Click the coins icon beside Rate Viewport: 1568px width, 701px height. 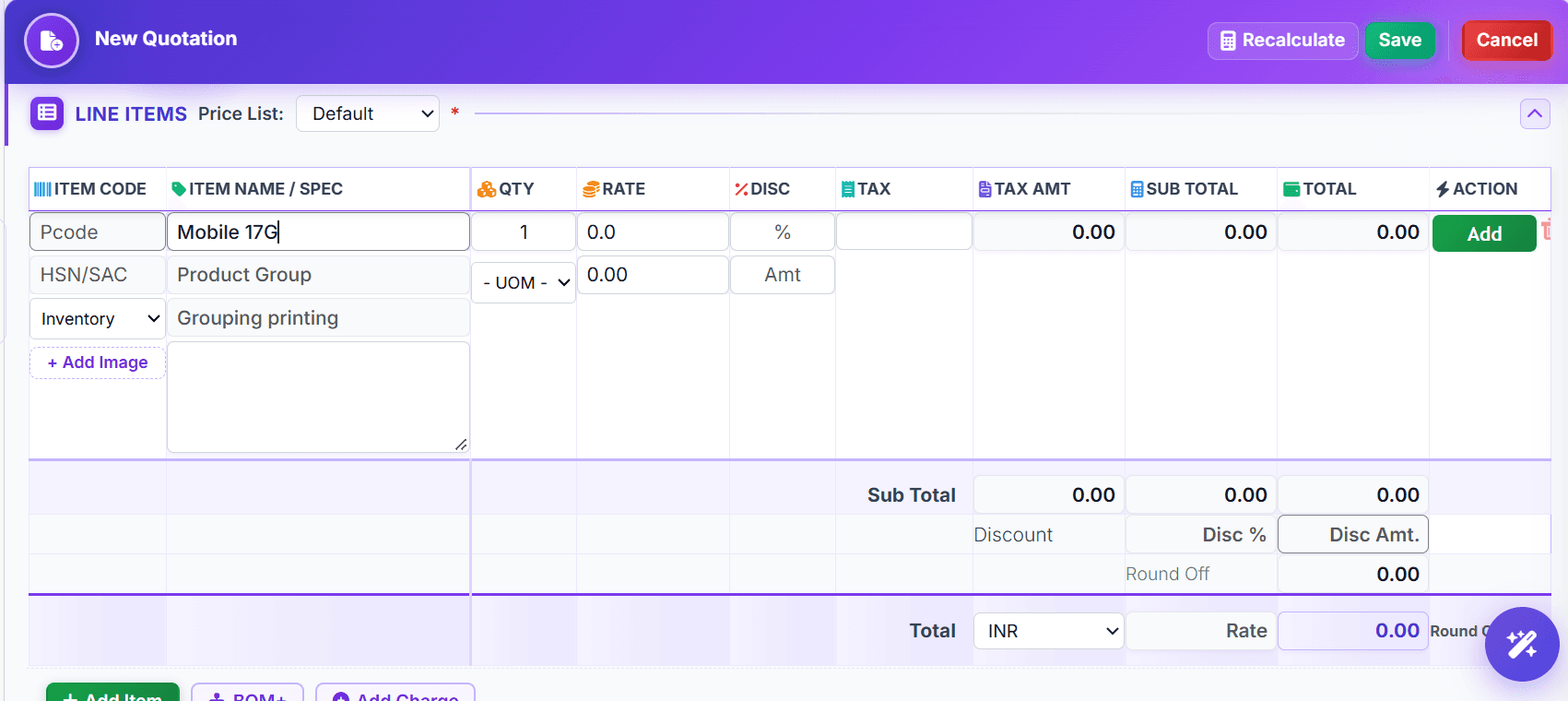tap(591, 189)
